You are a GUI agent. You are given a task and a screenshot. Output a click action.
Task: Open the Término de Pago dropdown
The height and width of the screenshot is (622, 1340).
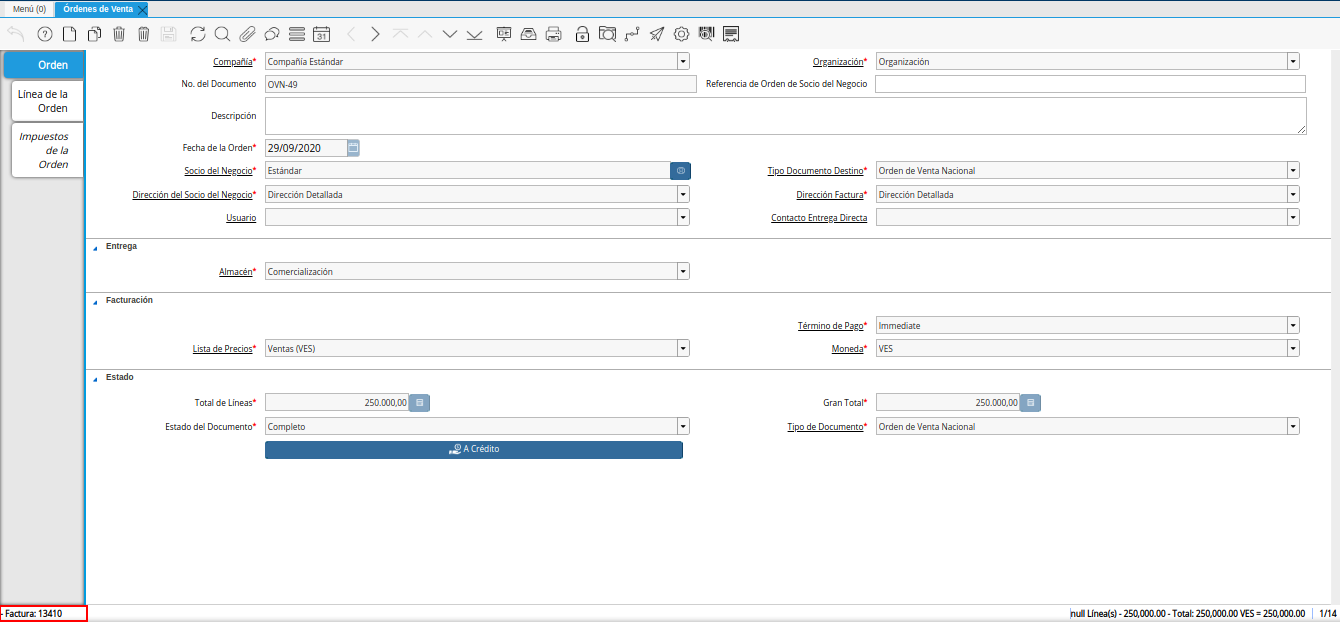[x=1293, y=325]
